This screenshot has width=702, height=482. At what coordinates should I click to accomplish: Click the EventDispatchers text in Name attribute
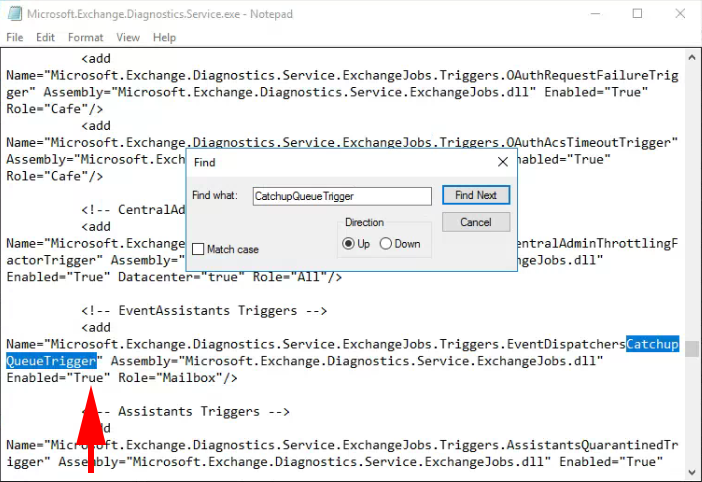coord(566,344)
